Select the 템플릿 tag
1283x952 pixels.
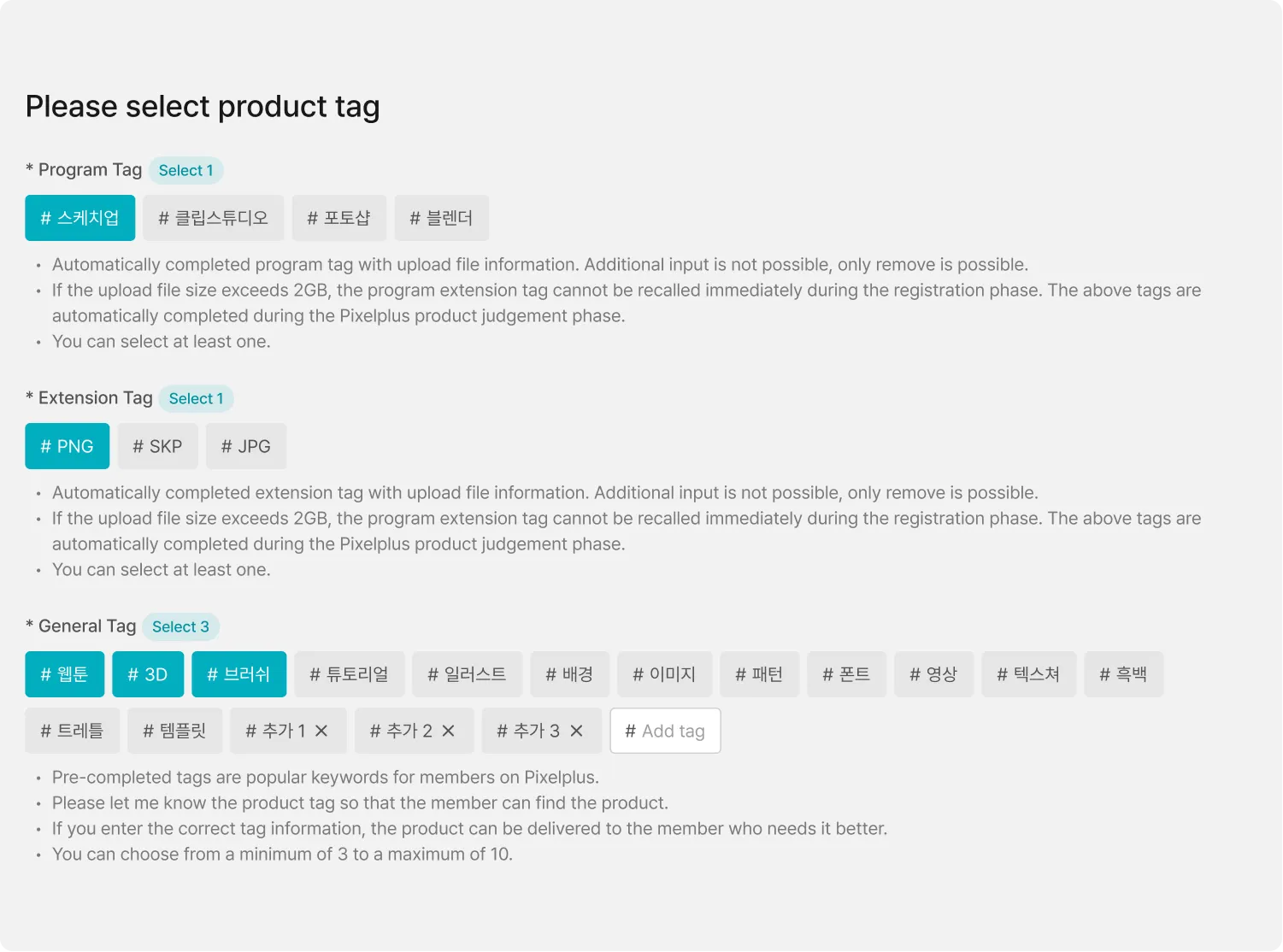pyautogui.click(x=174, y=731)
